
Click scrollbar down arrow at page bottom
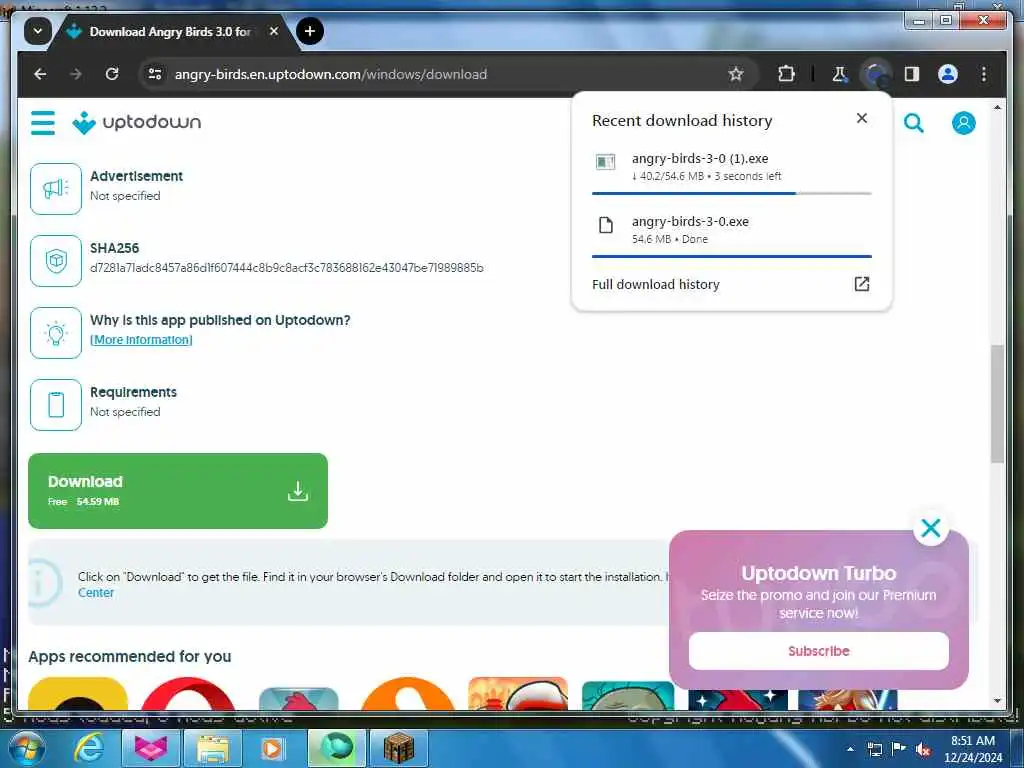997,701
